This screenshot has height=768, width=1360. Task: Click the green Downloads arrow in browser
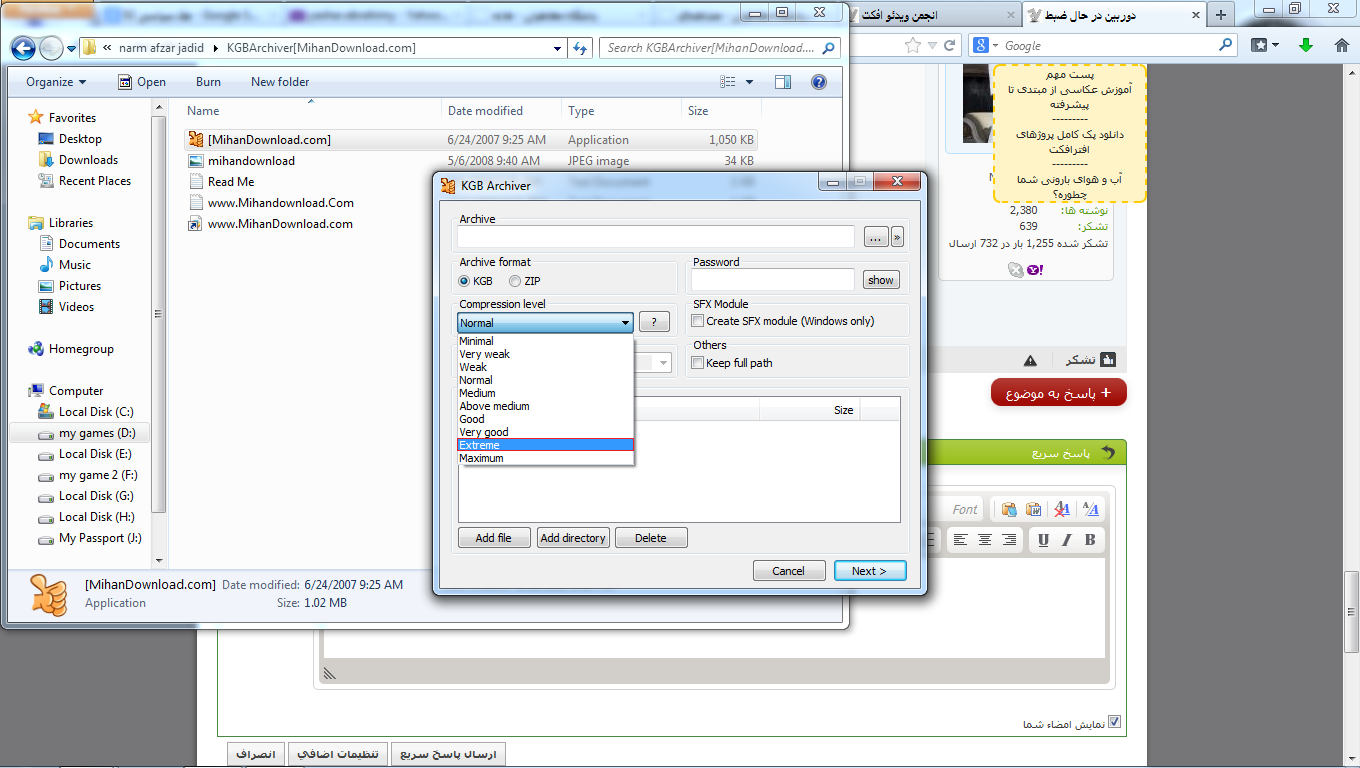pos(1305,45)
